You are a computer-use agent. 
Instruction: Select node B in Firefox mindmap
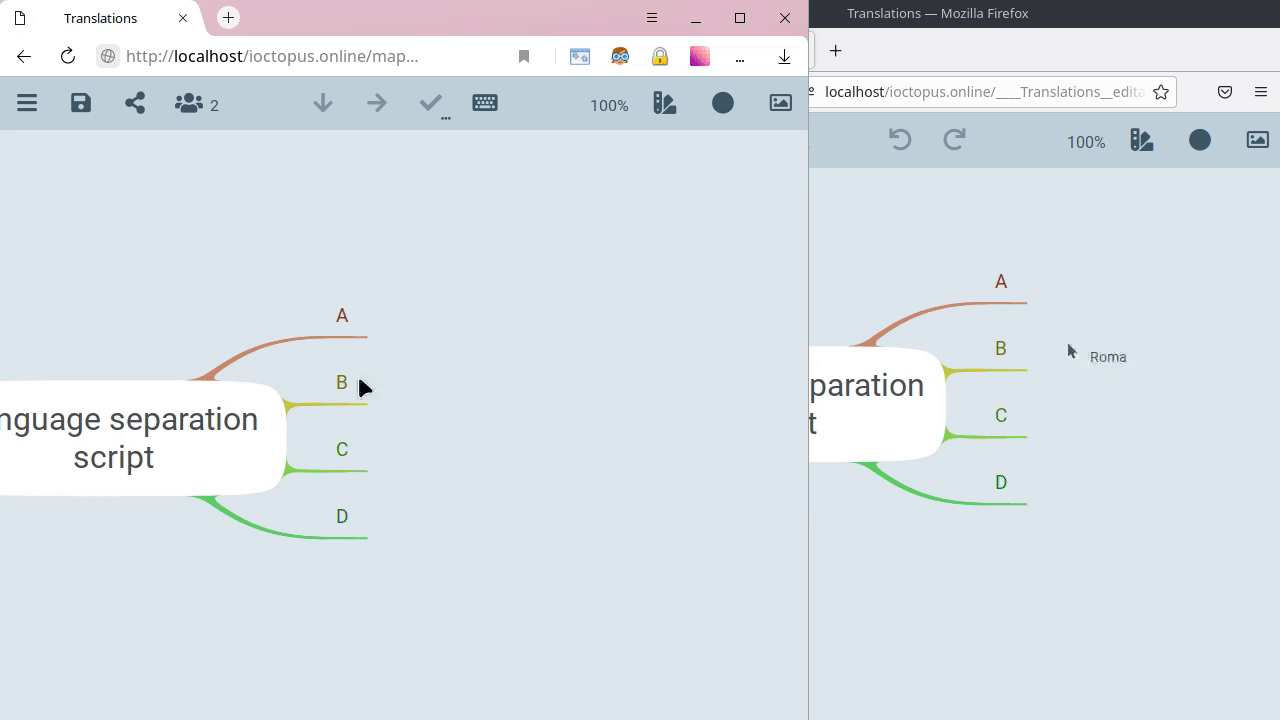click(1001, 349)
